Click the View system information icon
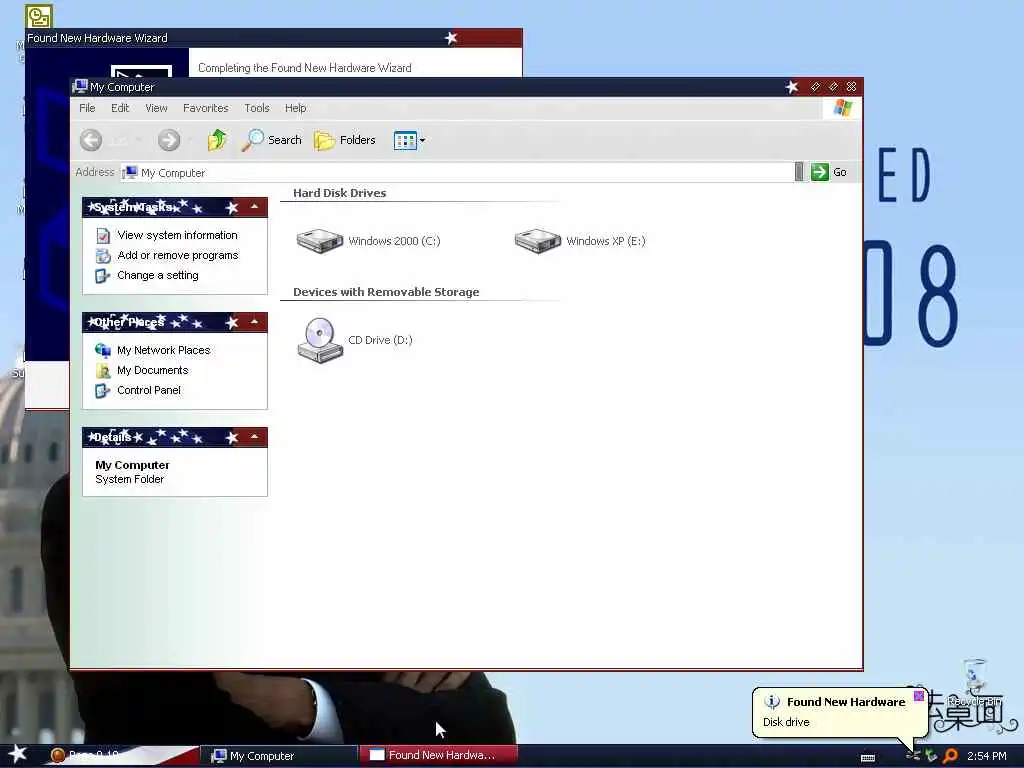Screen dimensions: 1024x768 coord(103,235)
